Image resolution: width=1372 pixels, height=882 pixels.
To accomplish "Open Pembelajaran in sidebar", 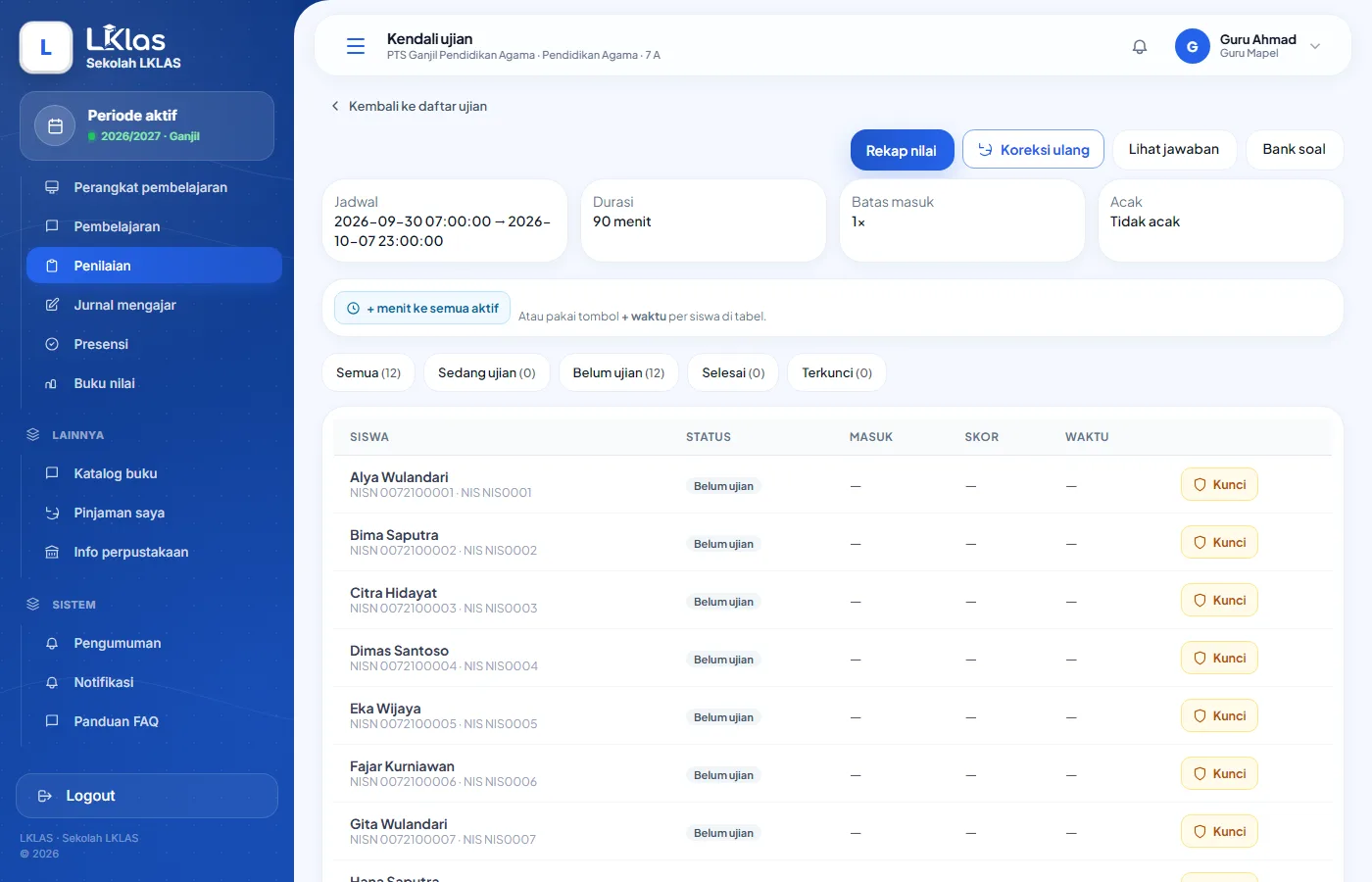I will coord(154,226).
